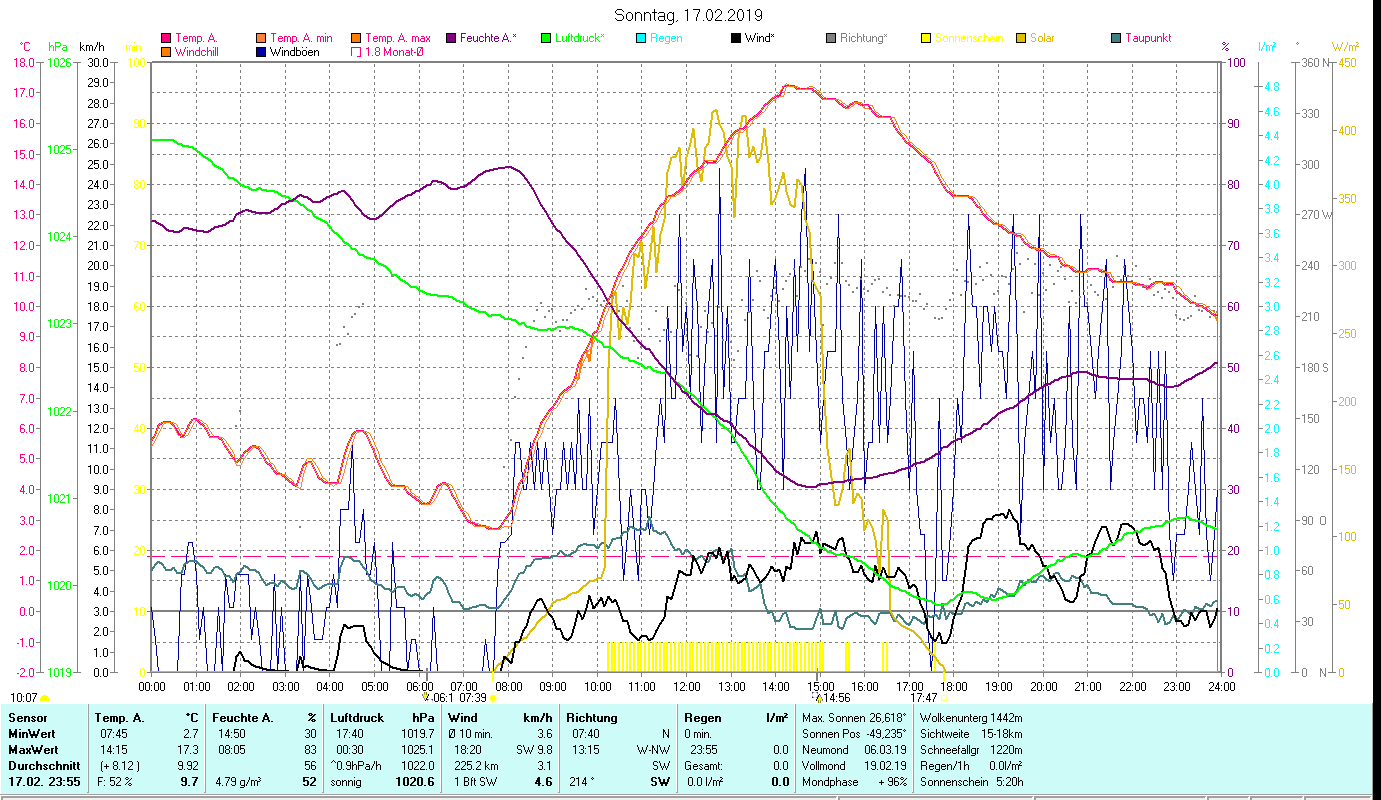This screenshot has width=1381, height=800.
Task: Click the MinWert row label
Action: pos(32,734)
